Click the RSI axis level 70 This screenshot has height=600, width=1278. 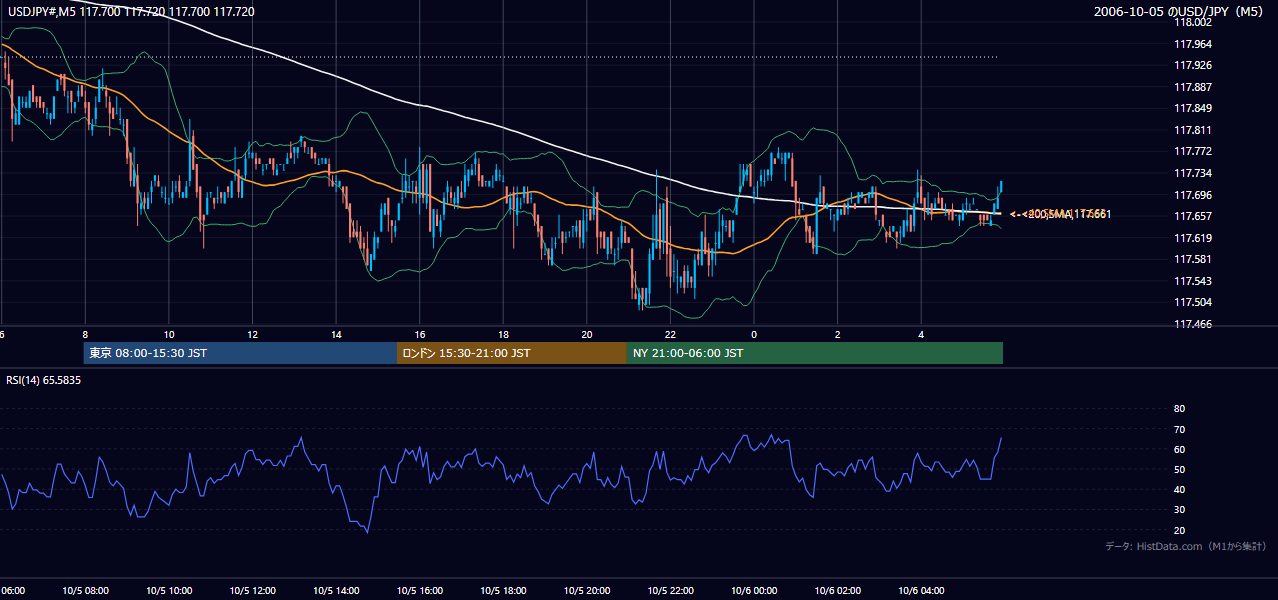pos(1179,429)
